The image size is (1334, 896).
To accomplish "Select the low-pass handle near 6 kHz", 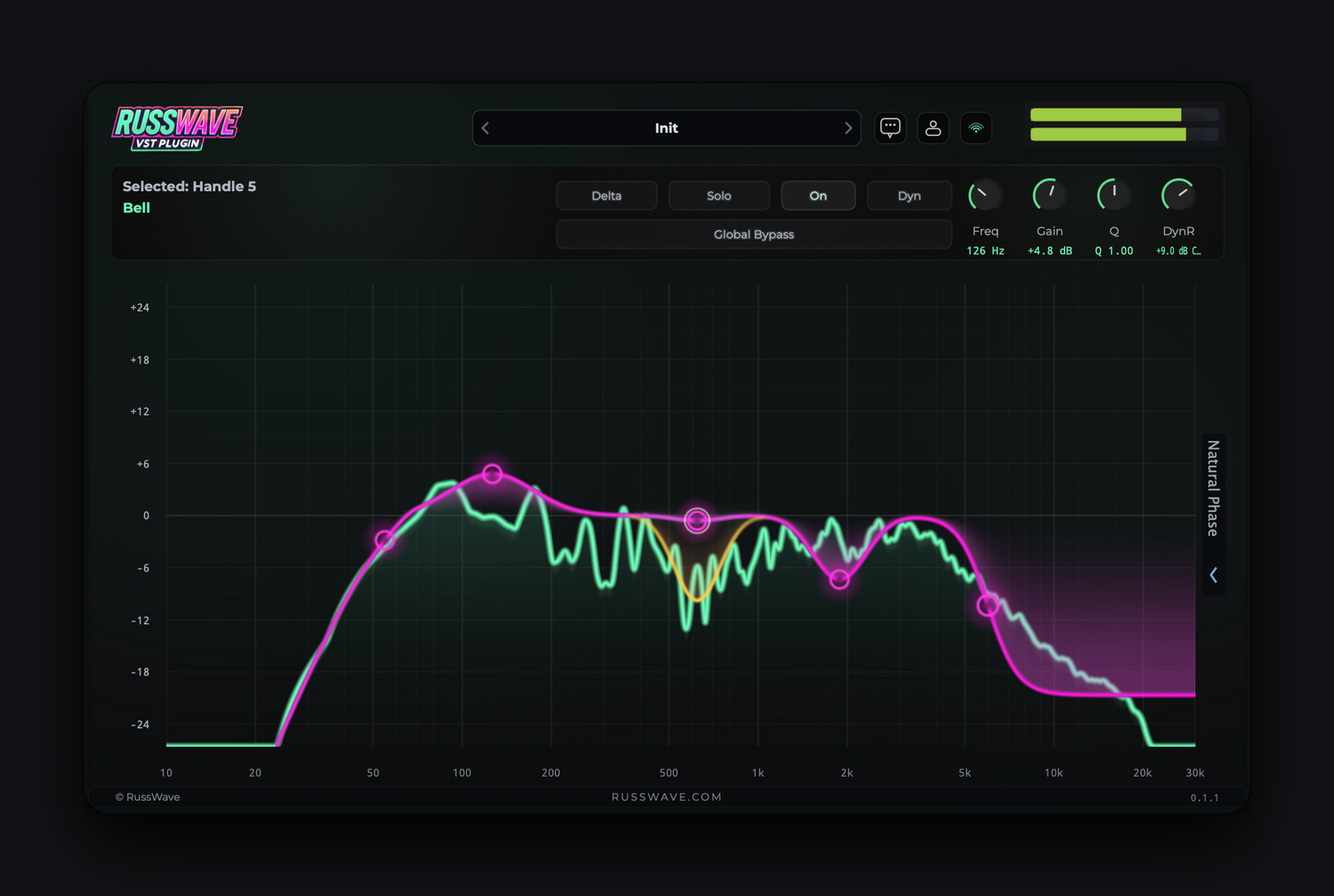I will click(x=987, y=605).
